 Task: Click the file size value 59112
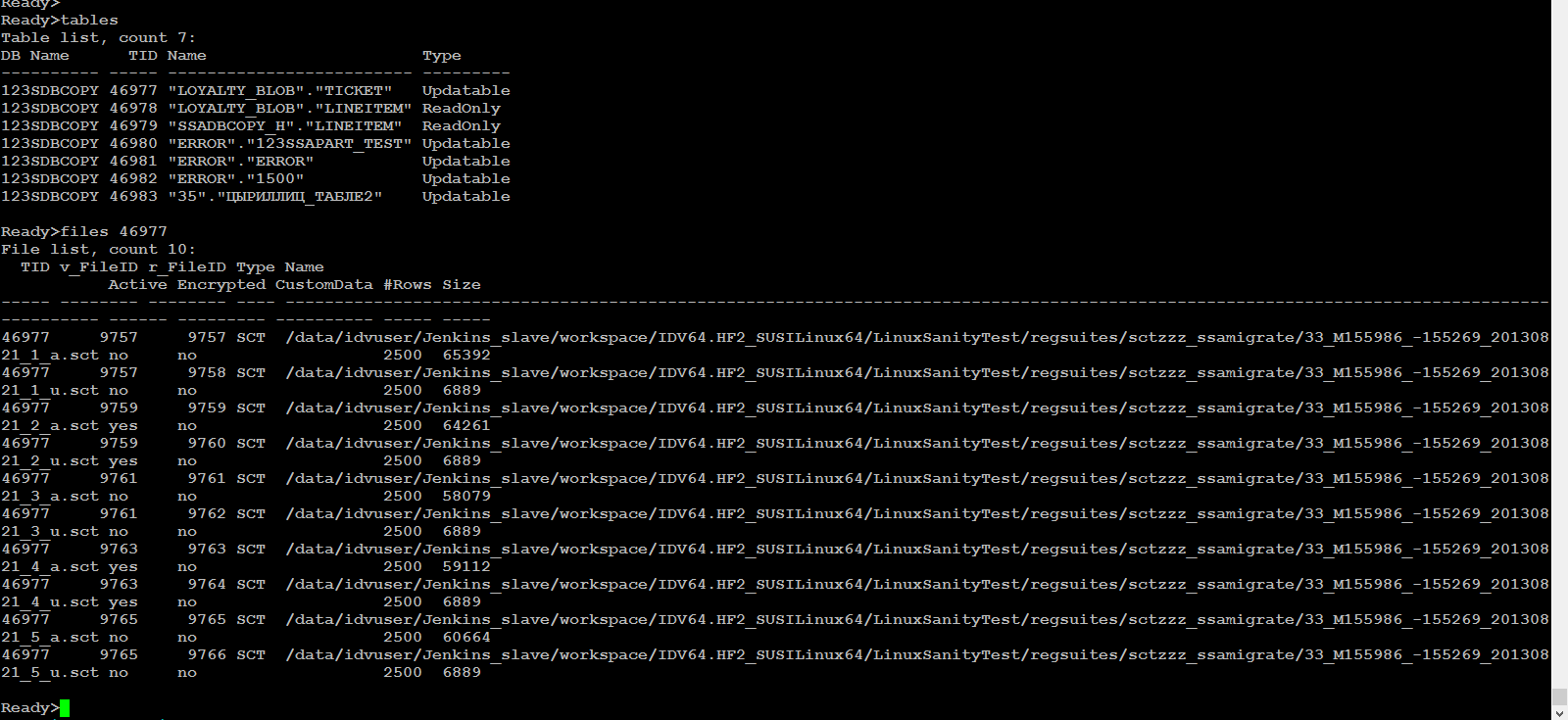coord(466,567)
